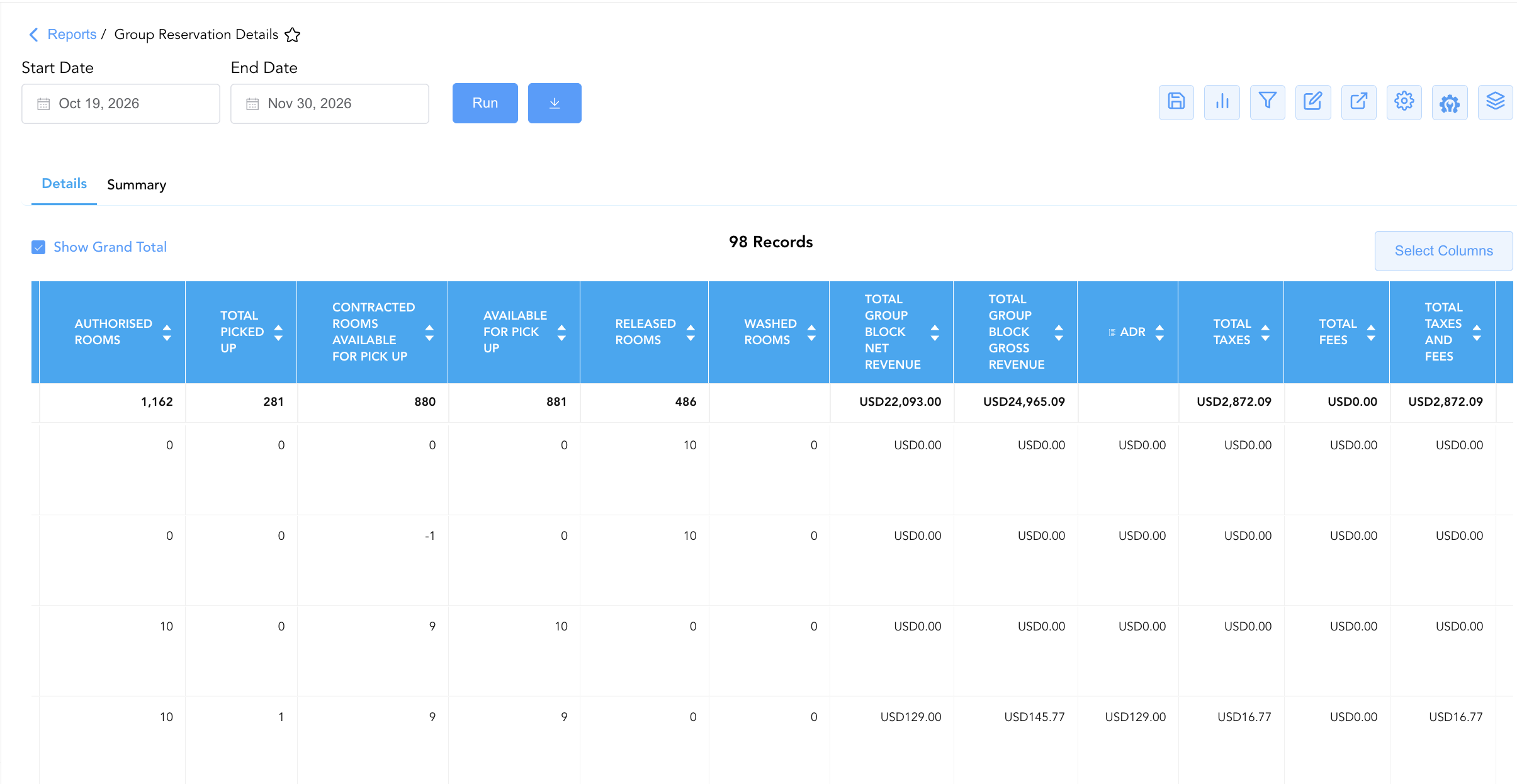Click the filled gear configuration icon

tap(1450, 102)
